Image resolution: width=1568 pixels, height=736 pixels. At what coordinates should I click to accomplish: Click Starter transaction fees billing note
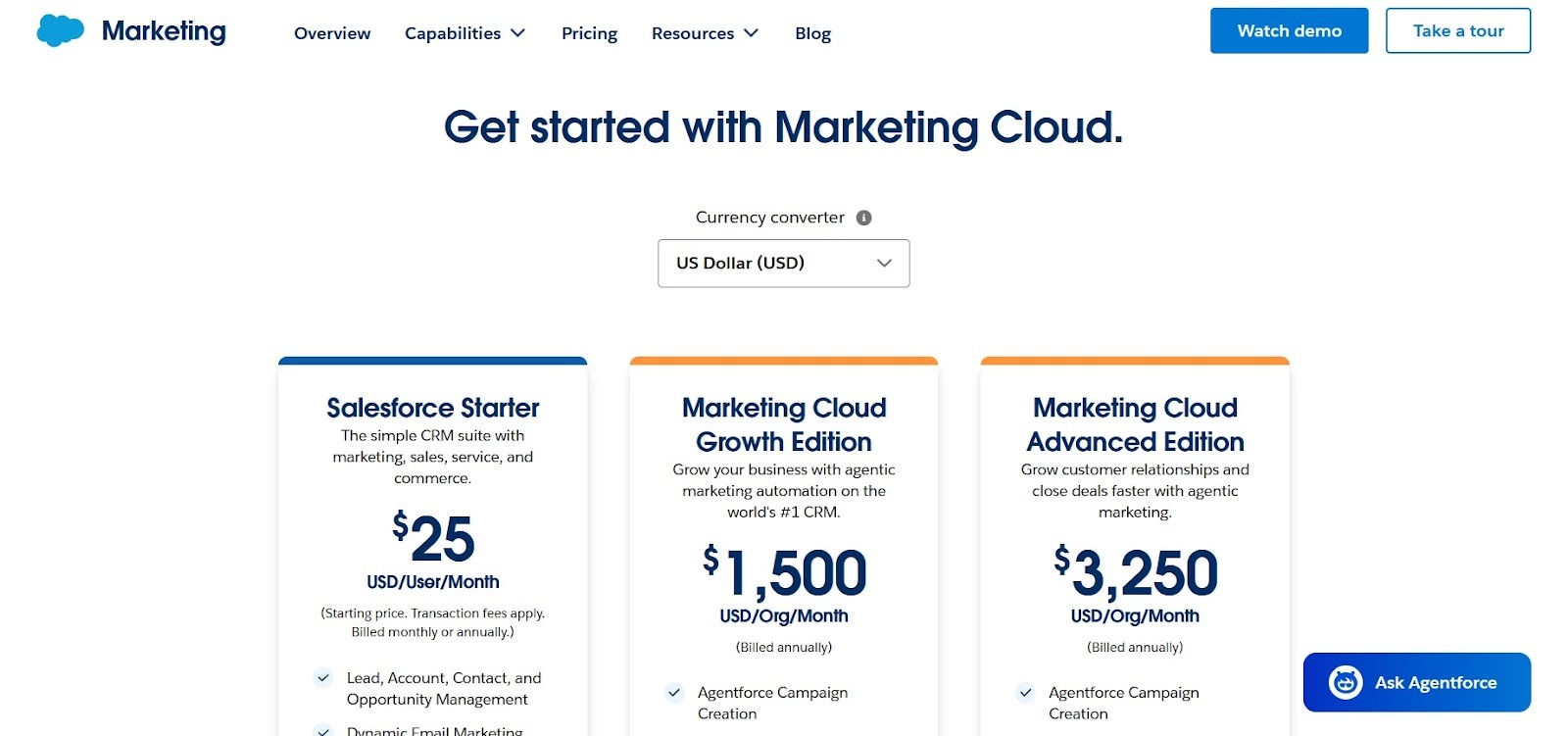tap(432, 622)
